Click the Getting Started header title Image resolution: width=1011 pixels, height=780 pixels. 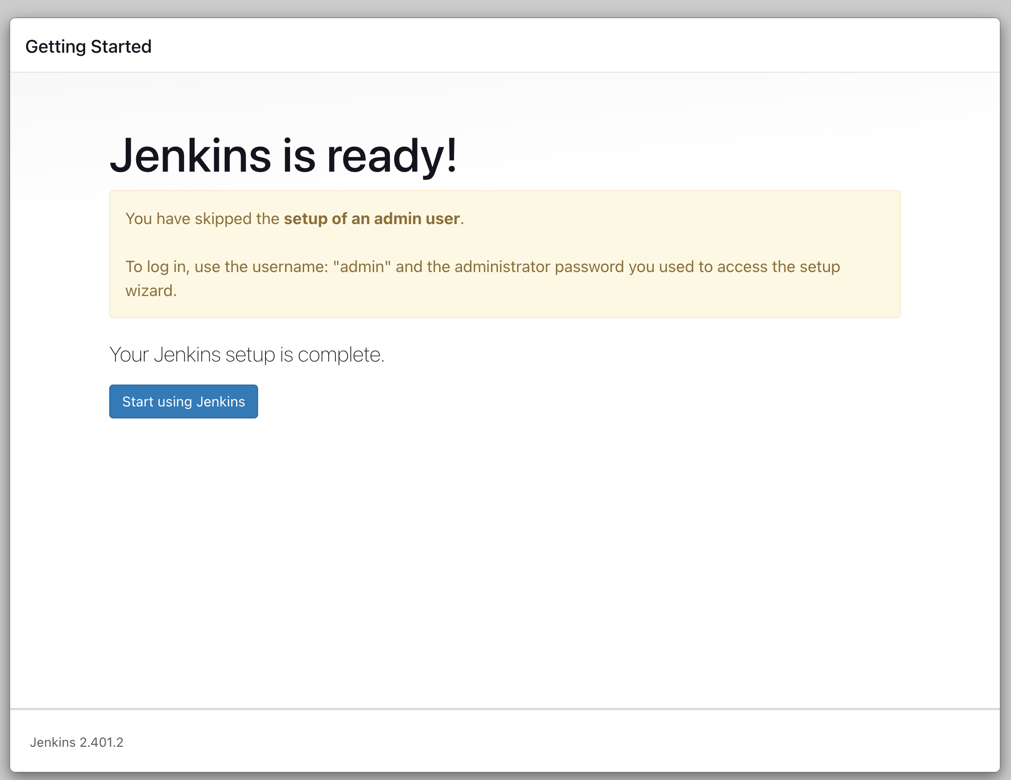tap(88, 47)
